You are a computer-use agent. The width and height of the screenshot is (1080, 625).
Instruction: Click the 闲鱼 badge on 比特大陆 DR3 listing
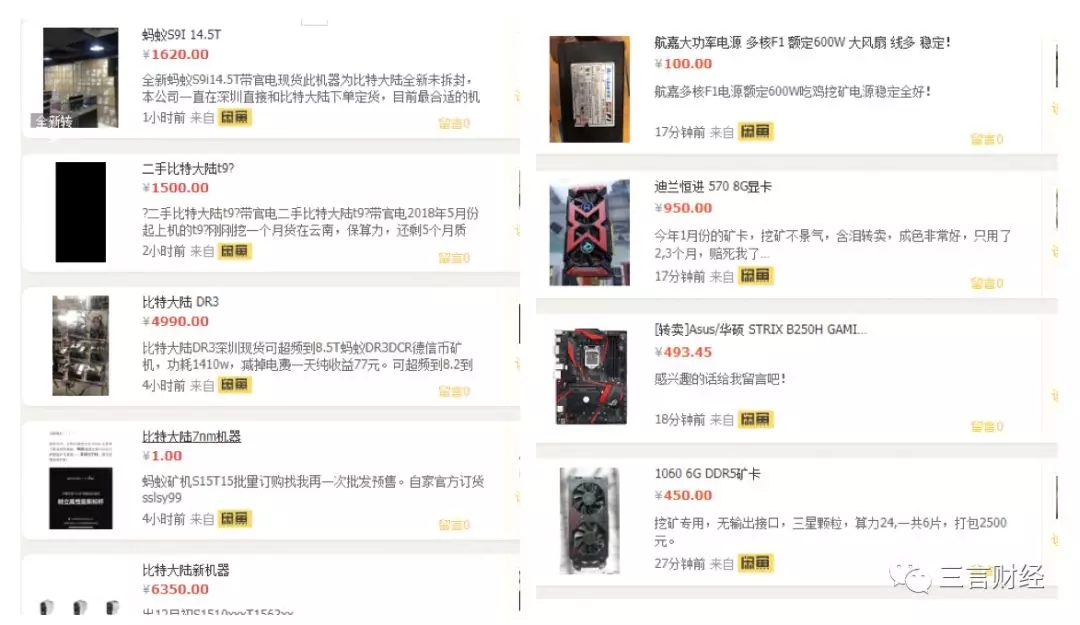pyautogui.click(x=235, y=385)
